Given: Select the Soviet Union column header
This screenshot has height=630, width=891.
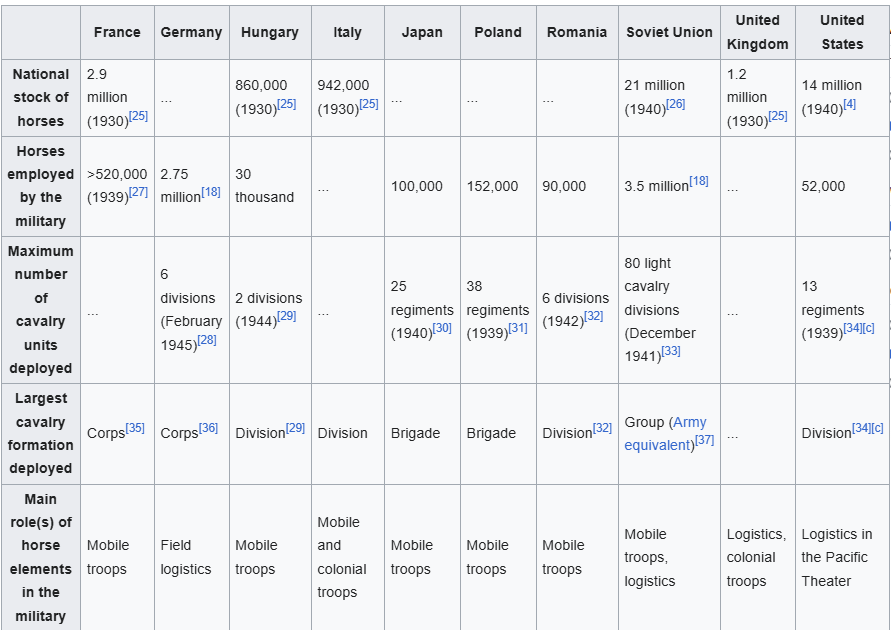Looking at the screenshot, I should point(669,32).
